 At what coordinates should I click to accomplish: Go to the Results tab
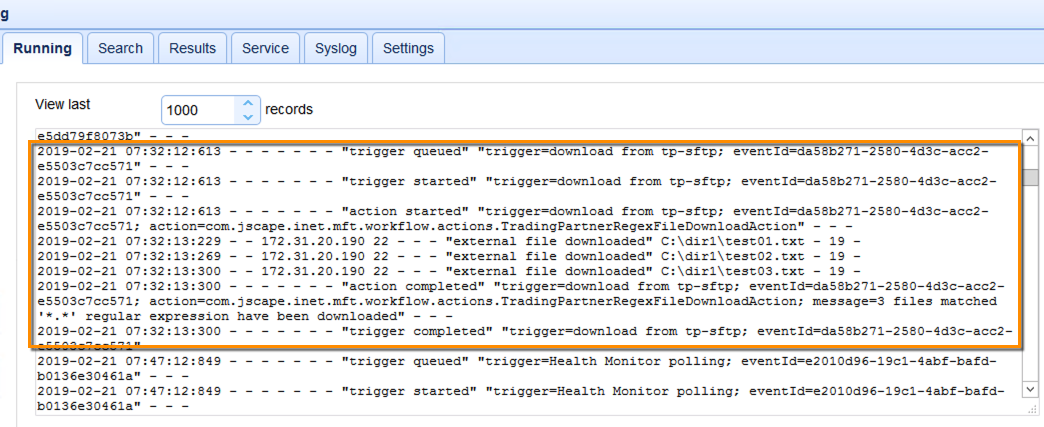(192, 48)
